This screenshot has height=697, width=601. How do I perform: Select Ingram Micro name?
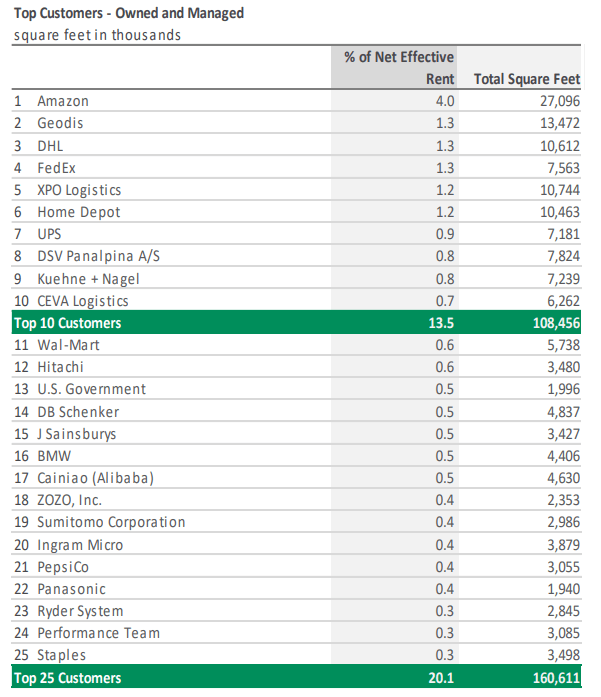coord(80,545)
